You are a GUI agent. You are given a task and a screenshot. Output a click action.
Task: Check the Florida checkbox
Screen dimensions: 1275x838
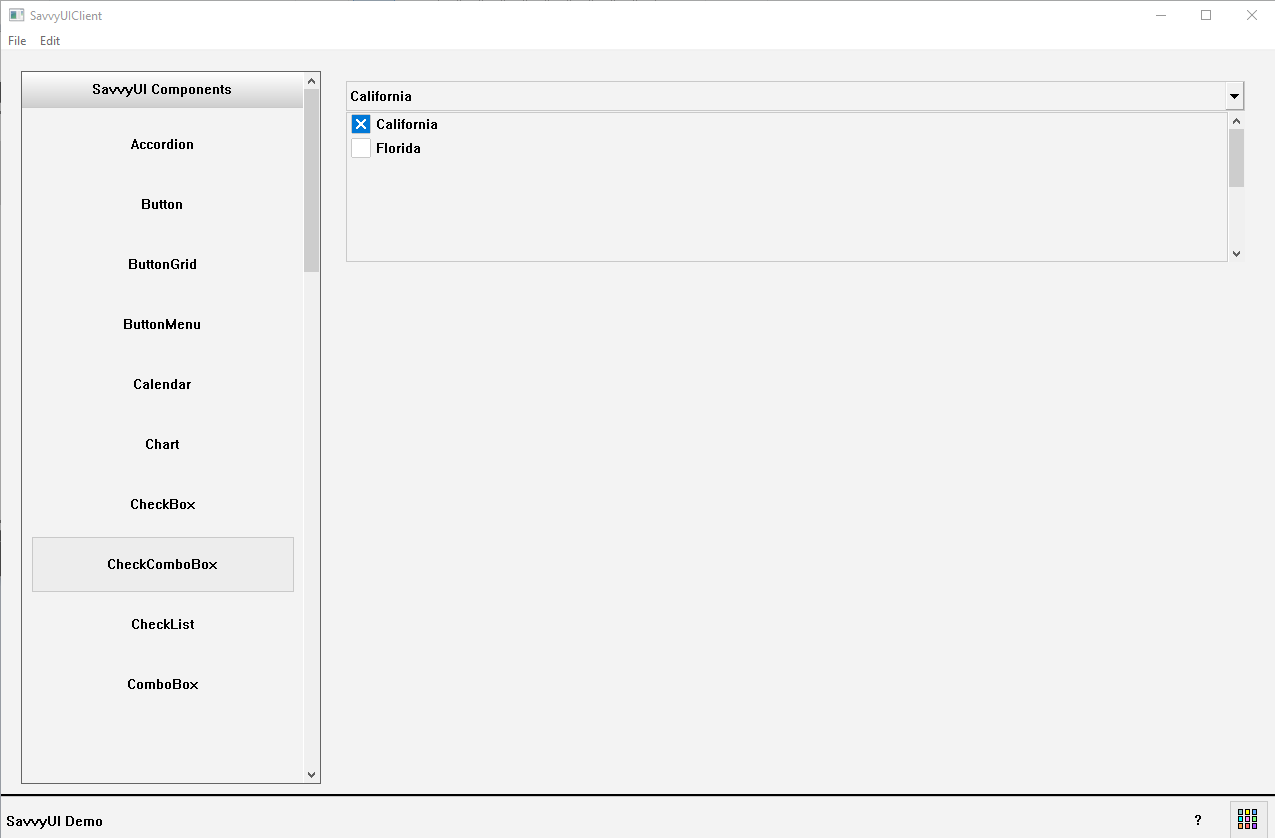click(x=361, y=149)
